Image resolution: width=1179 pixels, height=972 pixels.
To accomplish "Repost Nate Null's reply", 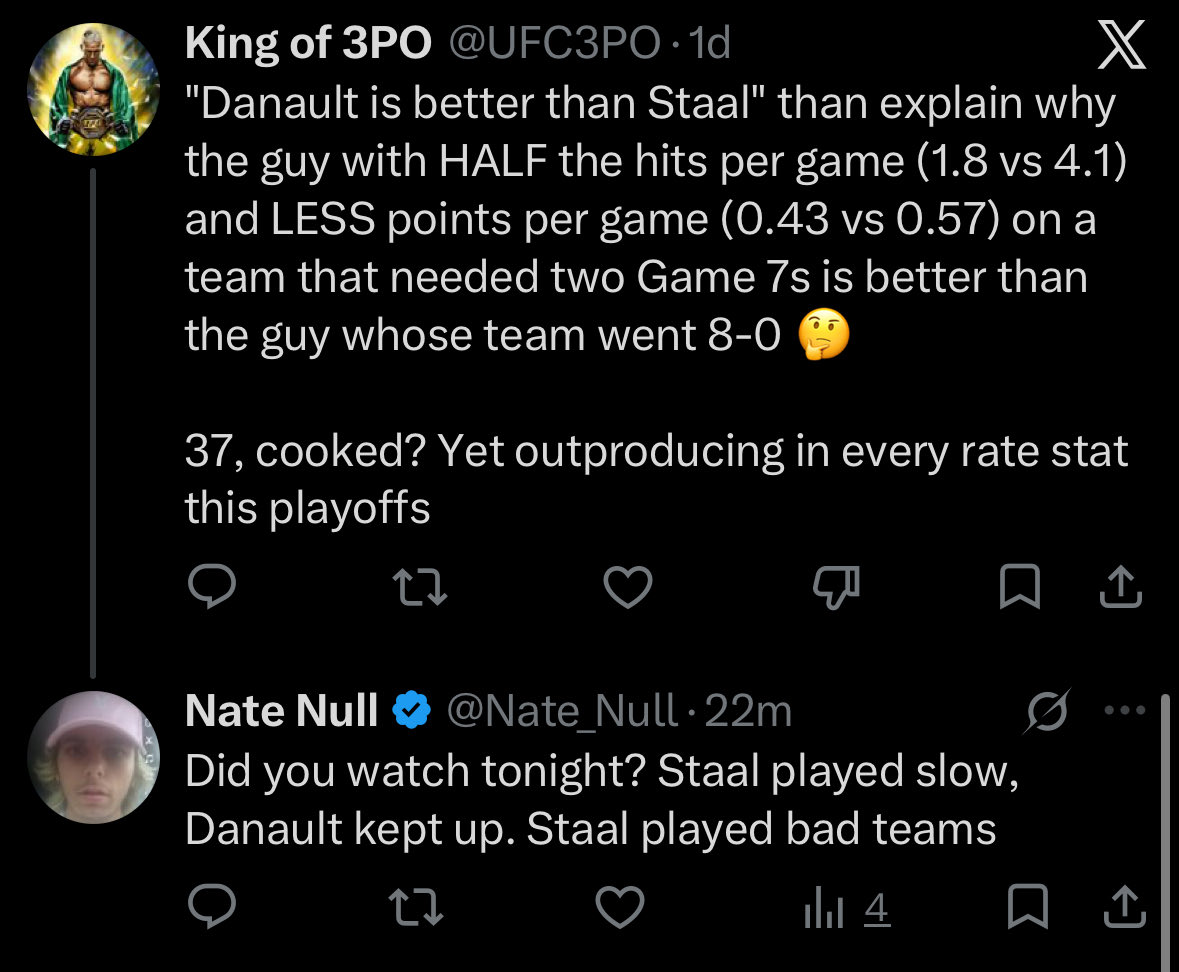I will [416, 907].
